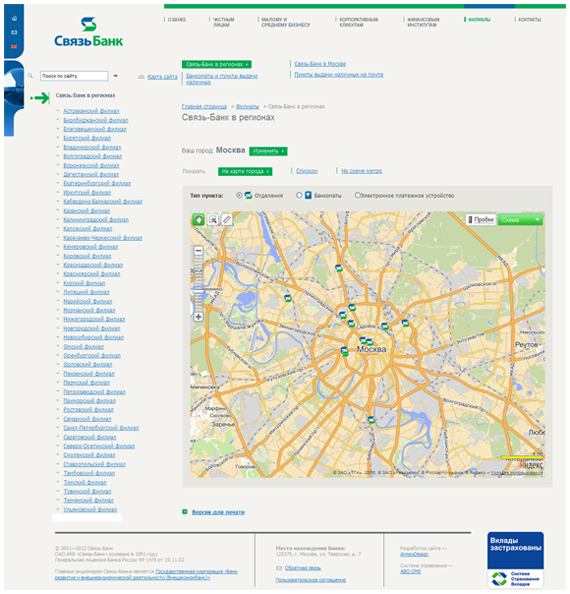The width and height of the screenshot is (570, 594).
Task: Switch to the Списком view
Action: pos(307,171)
